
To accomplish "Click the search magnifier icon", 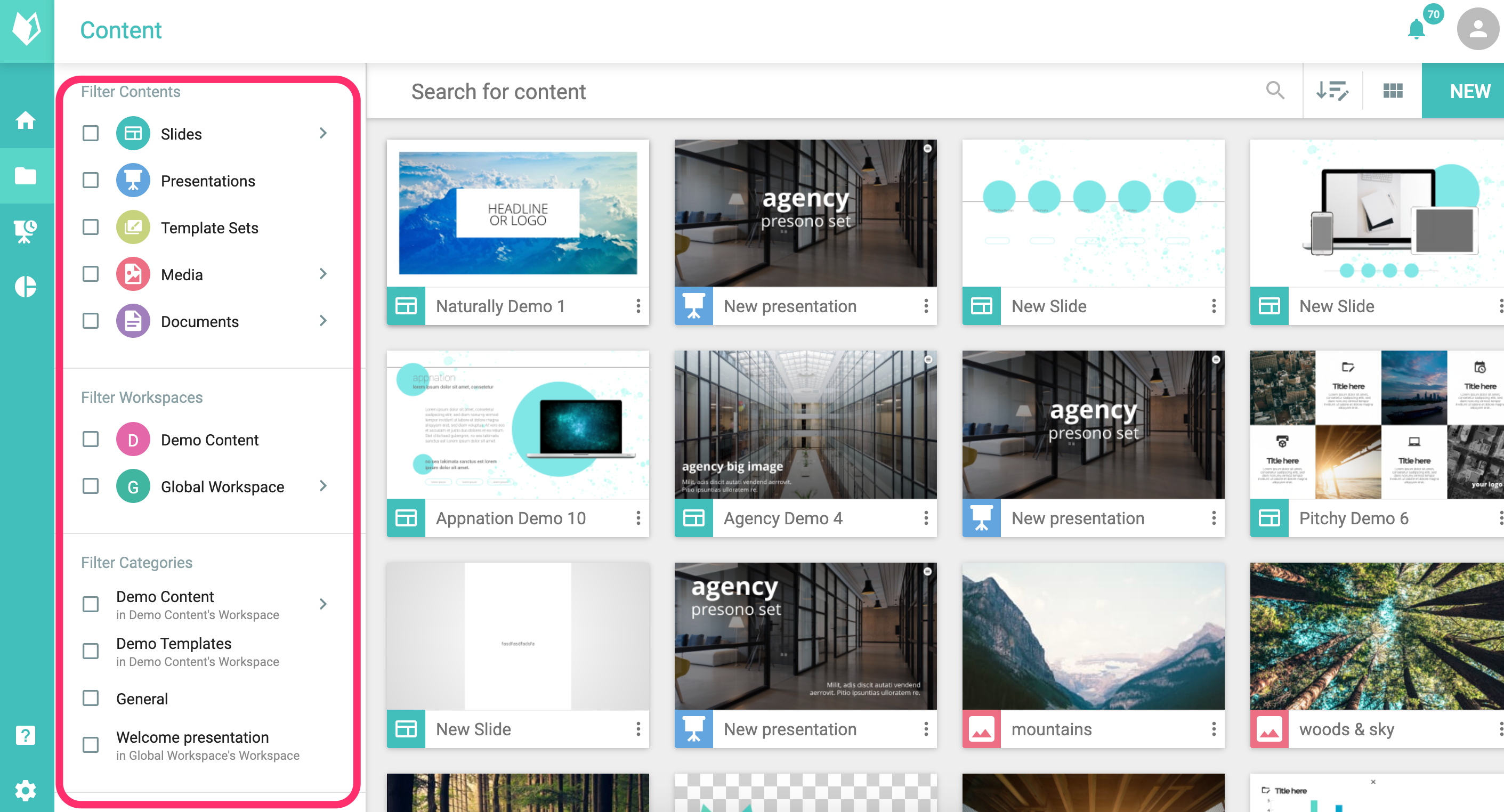I will [x=1275, y=91].
